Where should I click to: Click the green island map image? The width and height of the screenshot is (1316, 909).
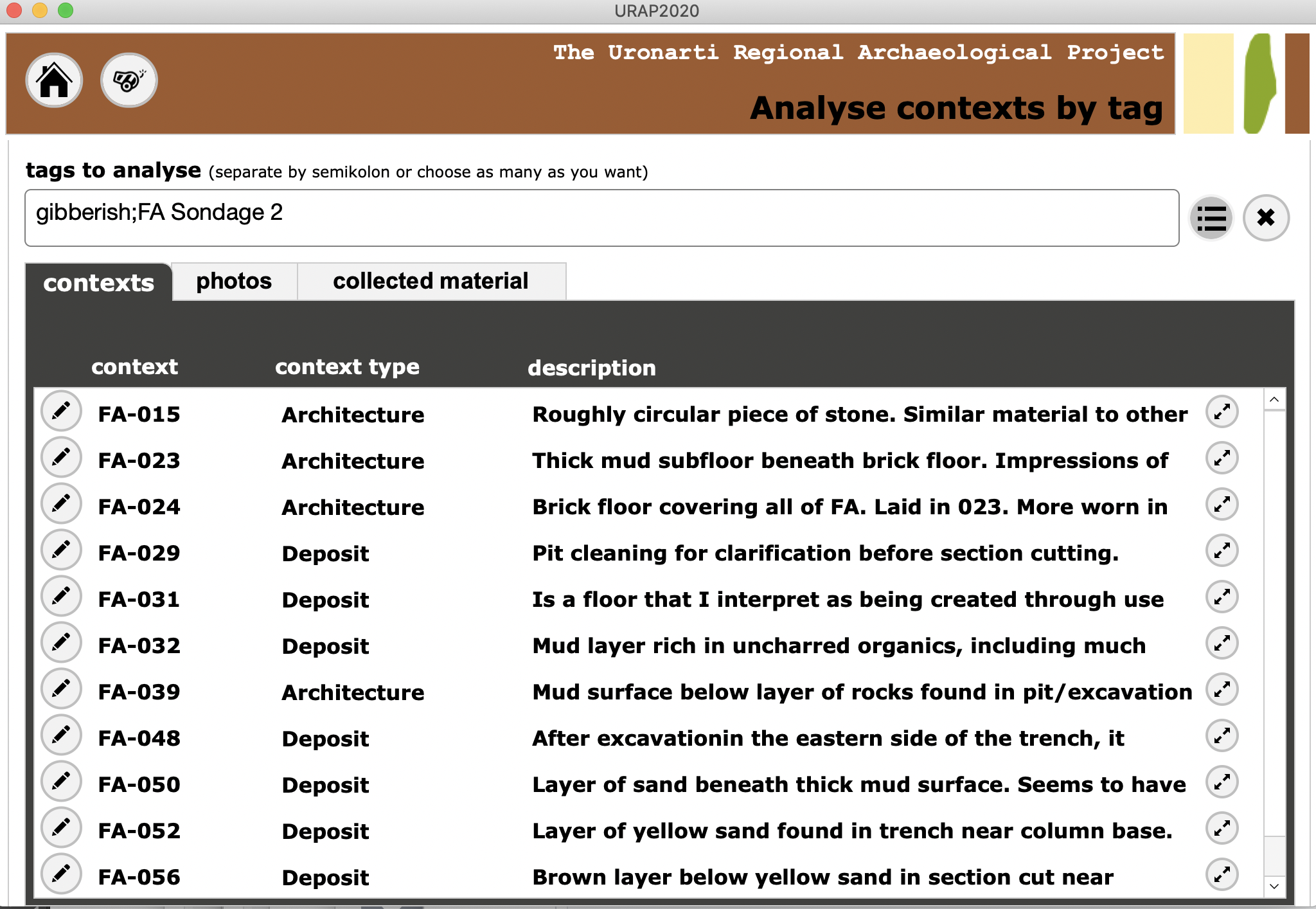[1259, 84]
